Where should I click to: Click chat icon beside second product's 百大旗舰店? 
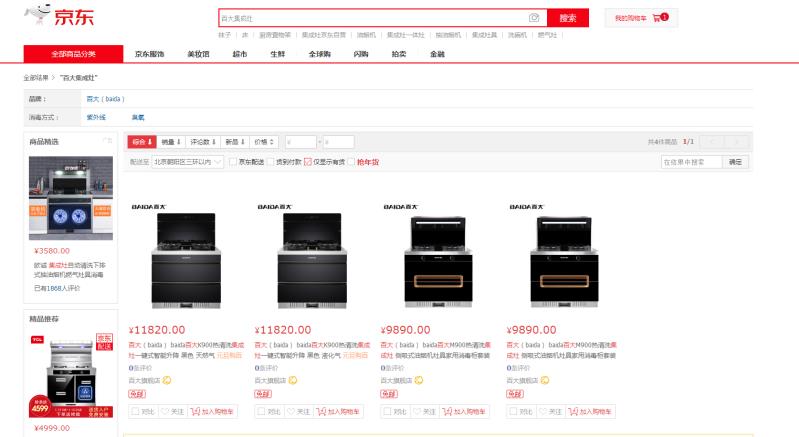coord(292,380)
